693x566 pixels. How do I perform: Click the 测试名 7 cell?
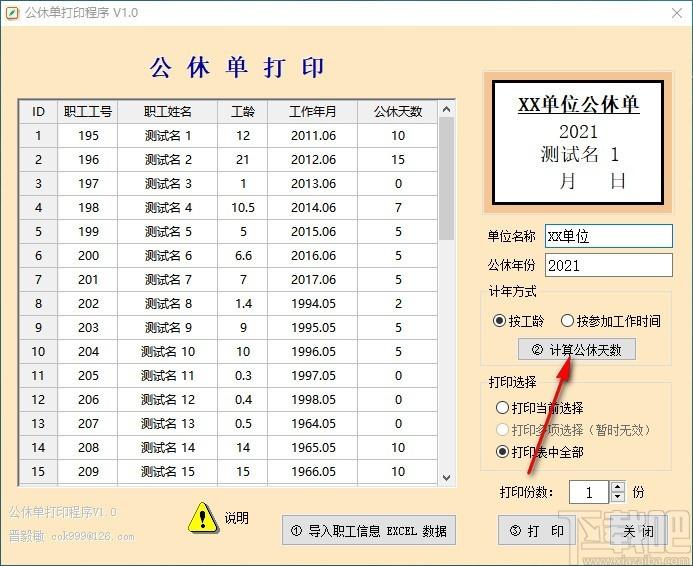click(168, 279)
